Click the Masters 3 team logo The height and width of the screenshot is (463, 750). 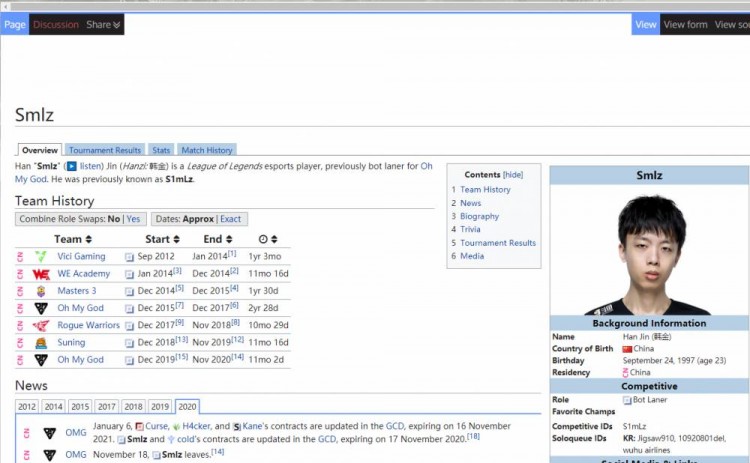(x=41, y=291)
